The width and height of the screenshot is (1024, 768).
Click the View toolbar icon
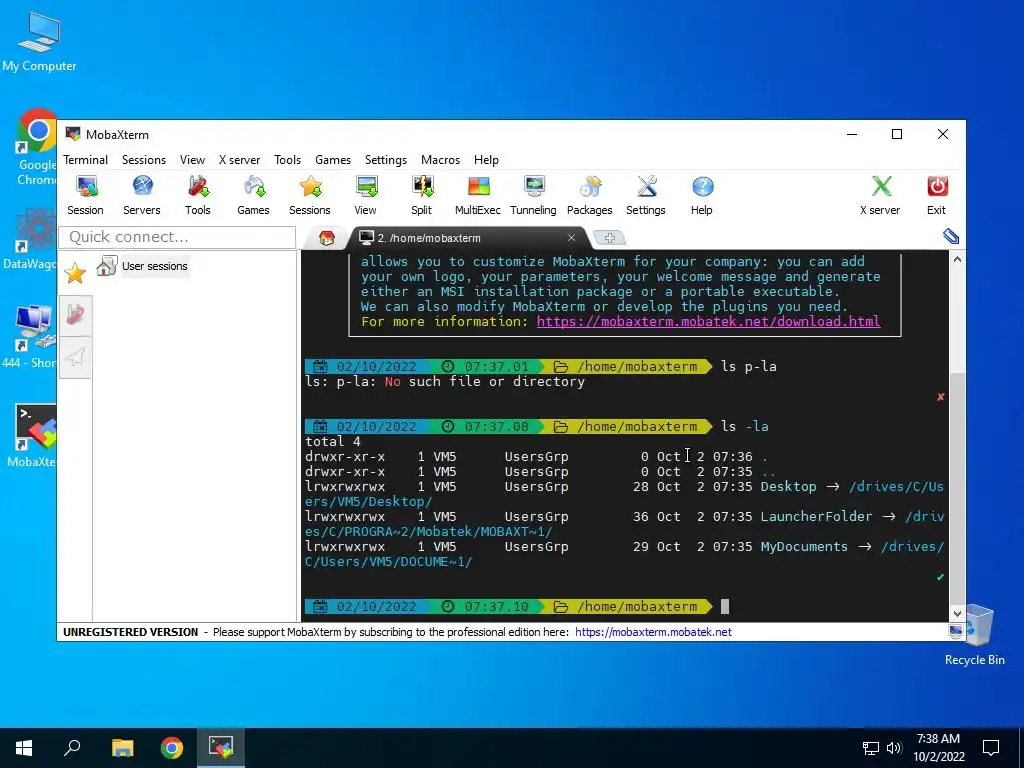pos(366,195)
